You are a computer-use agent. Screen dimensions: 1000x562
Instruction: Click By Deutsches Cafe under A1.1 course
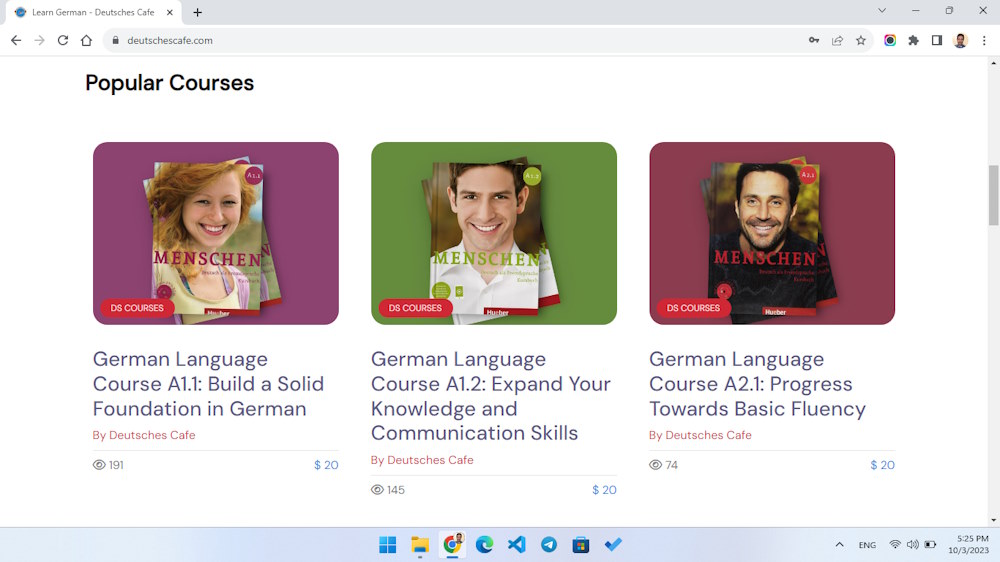pyautogui.click(x=144, y=435)
